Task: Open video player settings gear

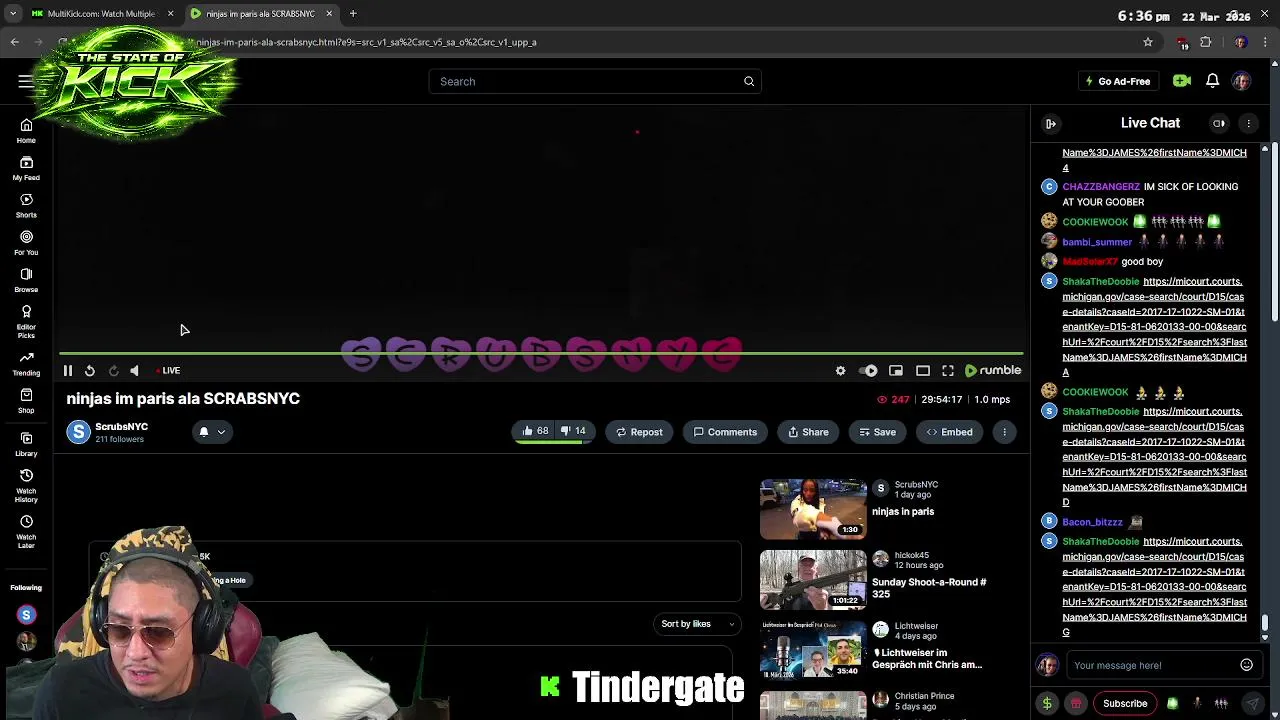Action: (x=840, y=371)
